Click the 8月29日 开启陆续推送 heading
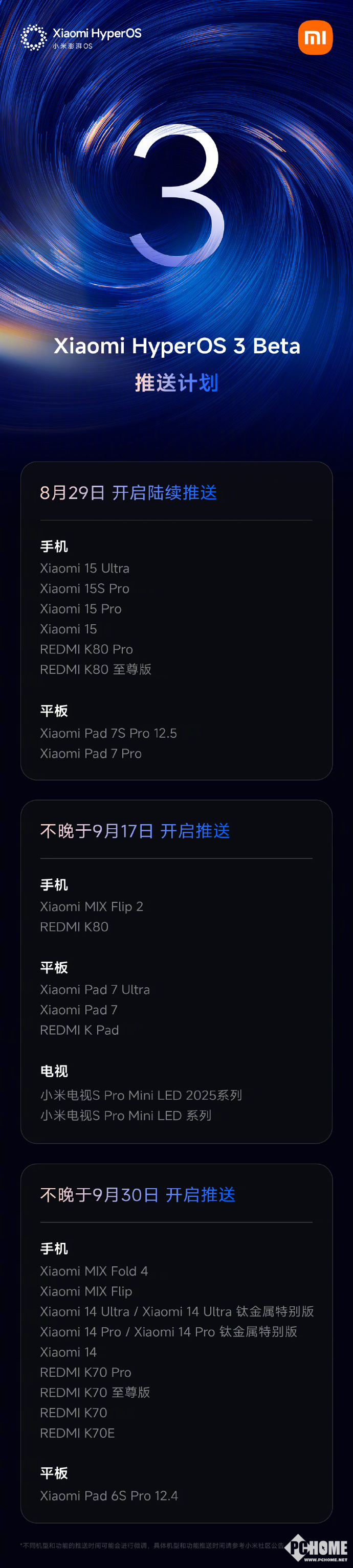This screenshot has width=353, height=1568. tap(128, 492)
